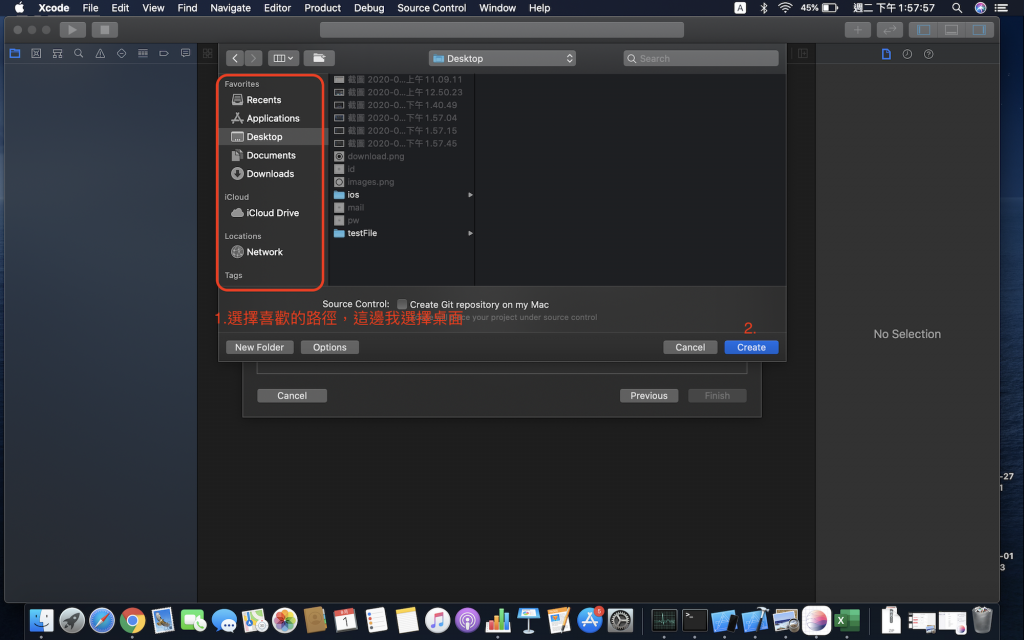Open Activity Monitor from the Dock

[x=664, y=620]
